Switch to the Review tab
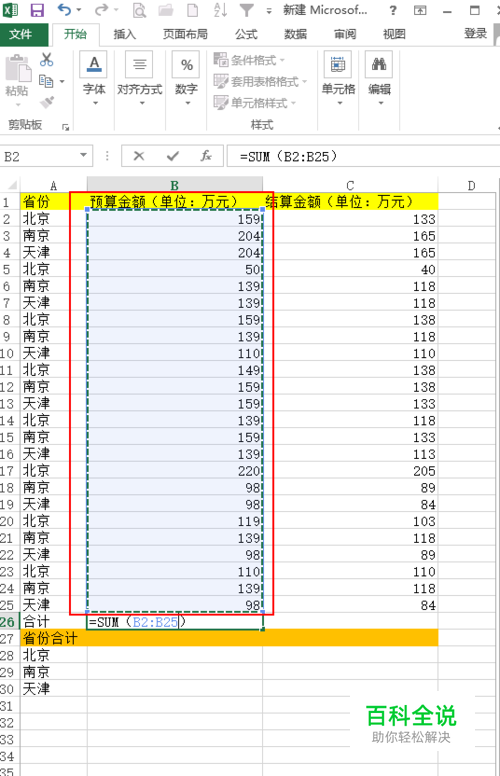The image size is (500, 776). 345,34
